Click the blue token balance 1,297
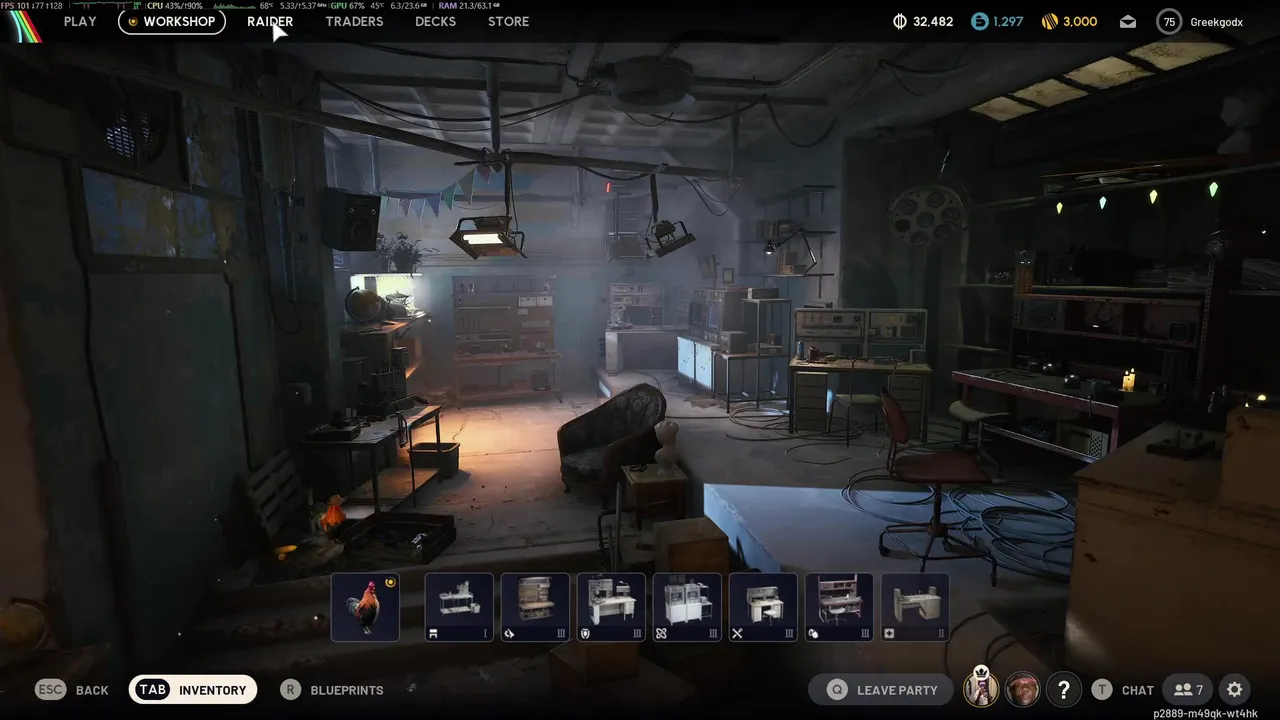 tap(997, 21)
